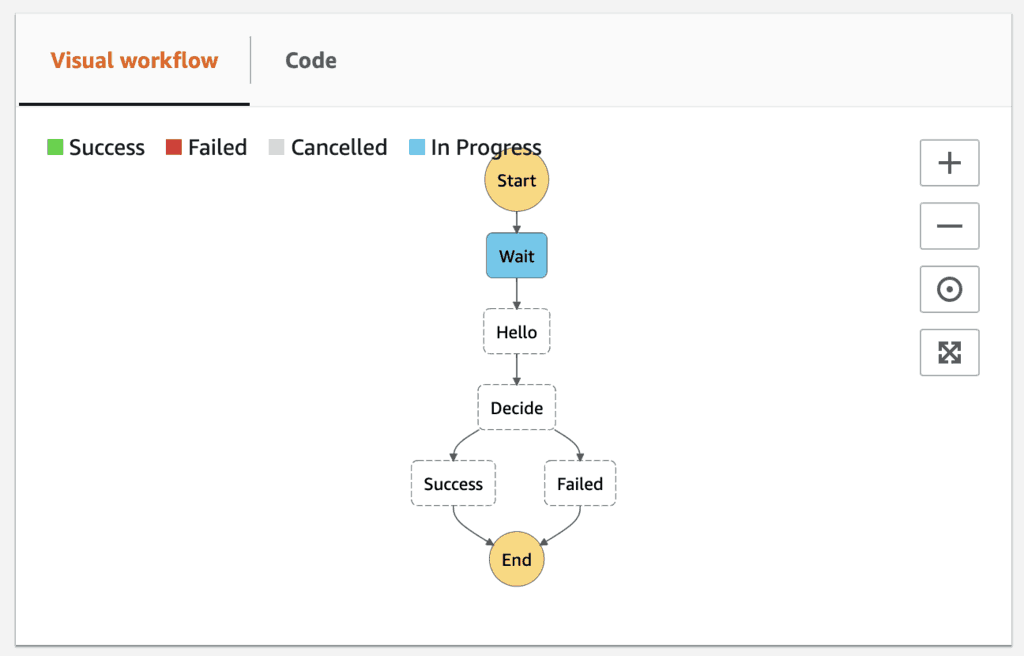The width and height of the screenshot is (1024, 656).
Task: Open the Code tab
Action: (310, 60)
